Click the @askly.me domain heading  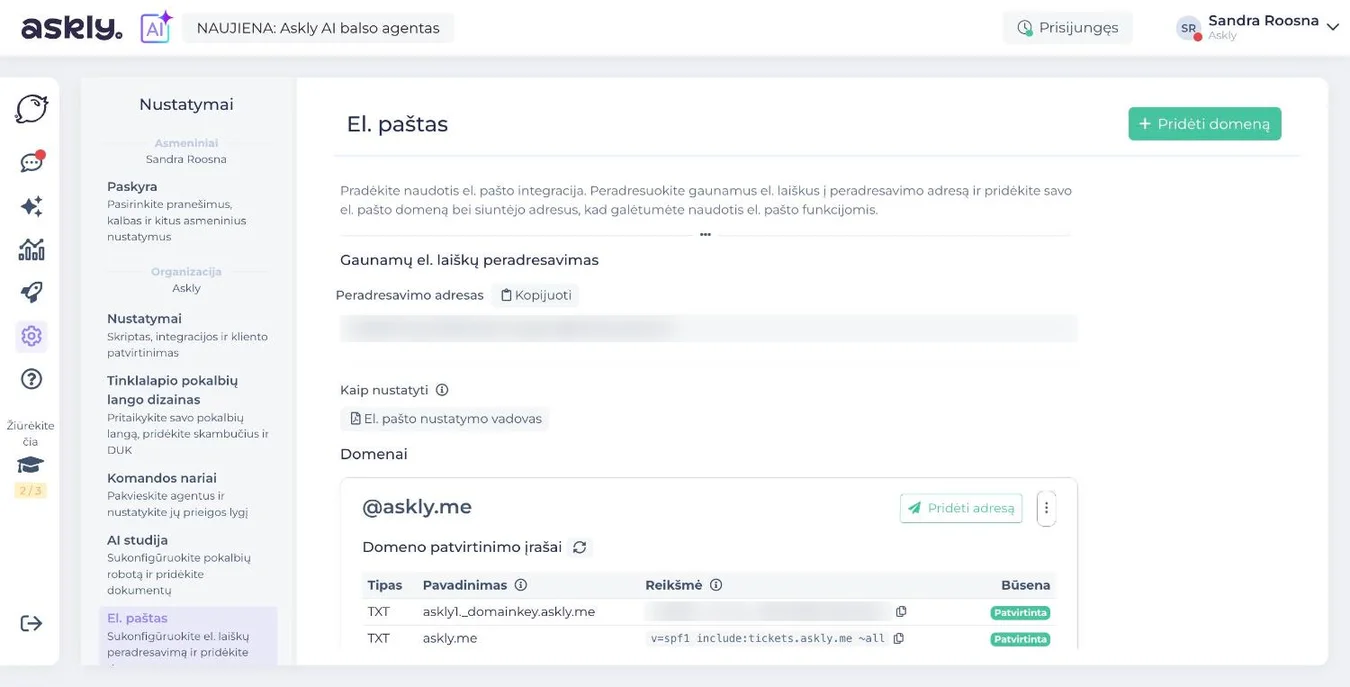417,507
